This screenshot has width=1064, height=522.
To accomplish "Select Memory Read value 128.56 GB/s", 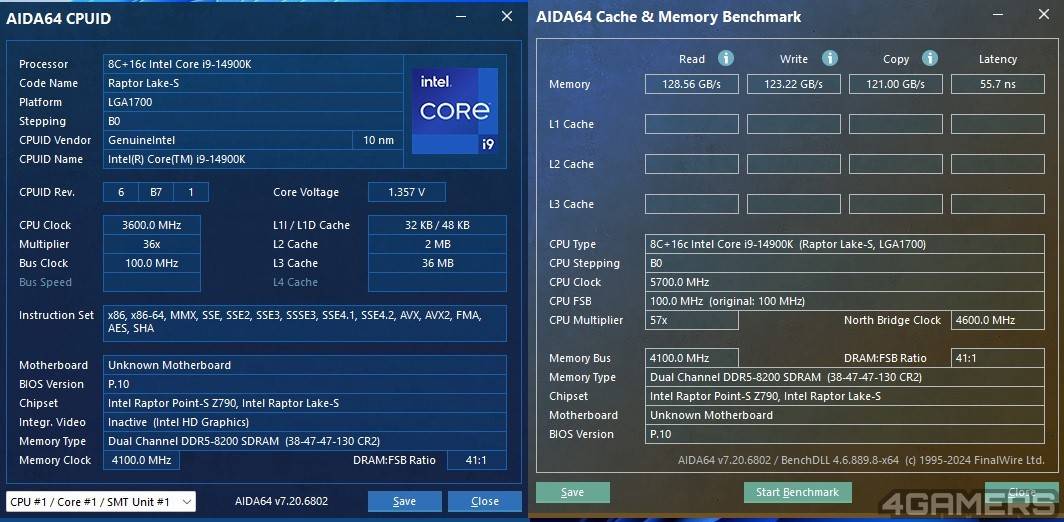I will tap(691, 84).
